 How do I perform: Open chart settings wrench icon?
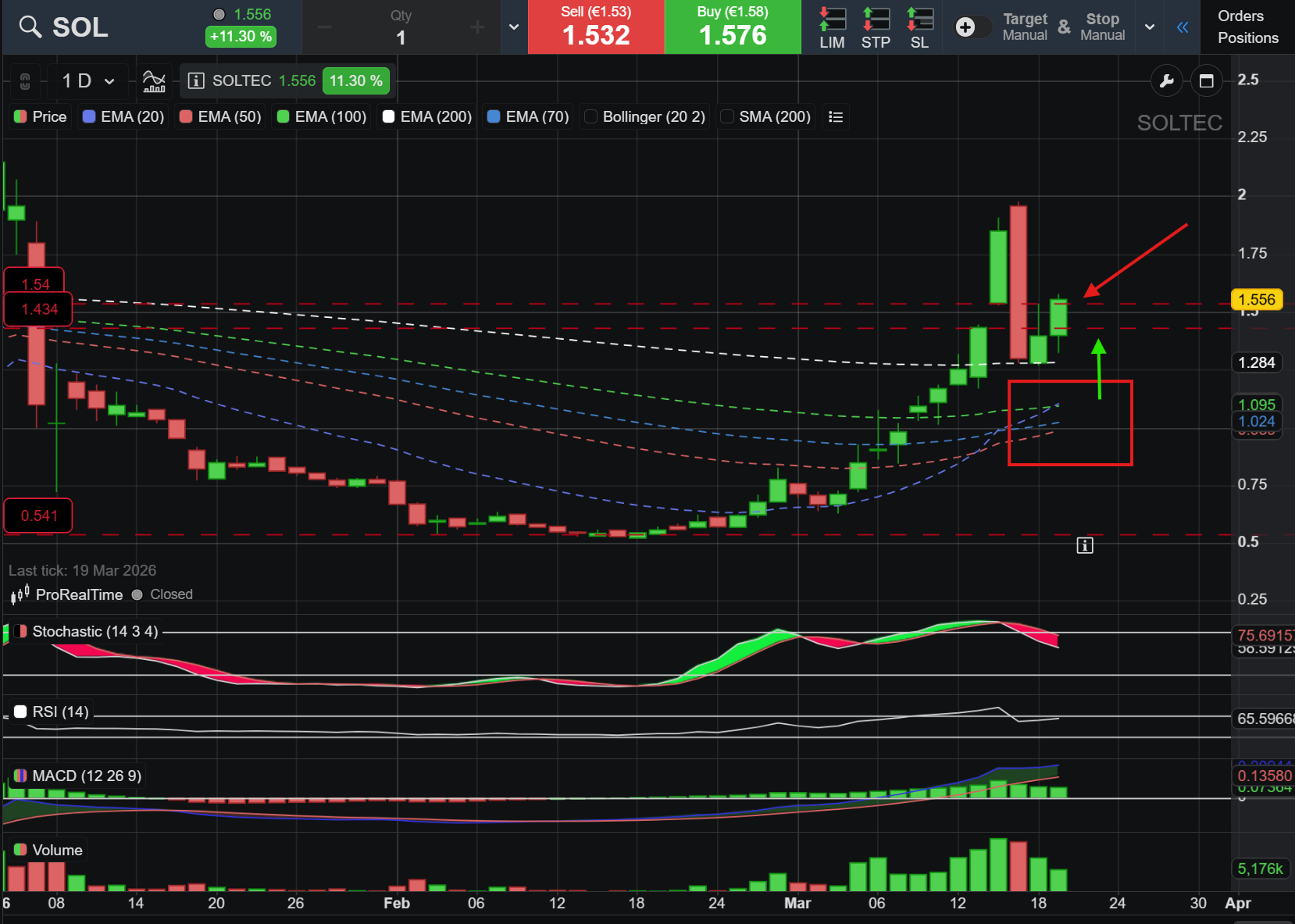[1167, 80]
